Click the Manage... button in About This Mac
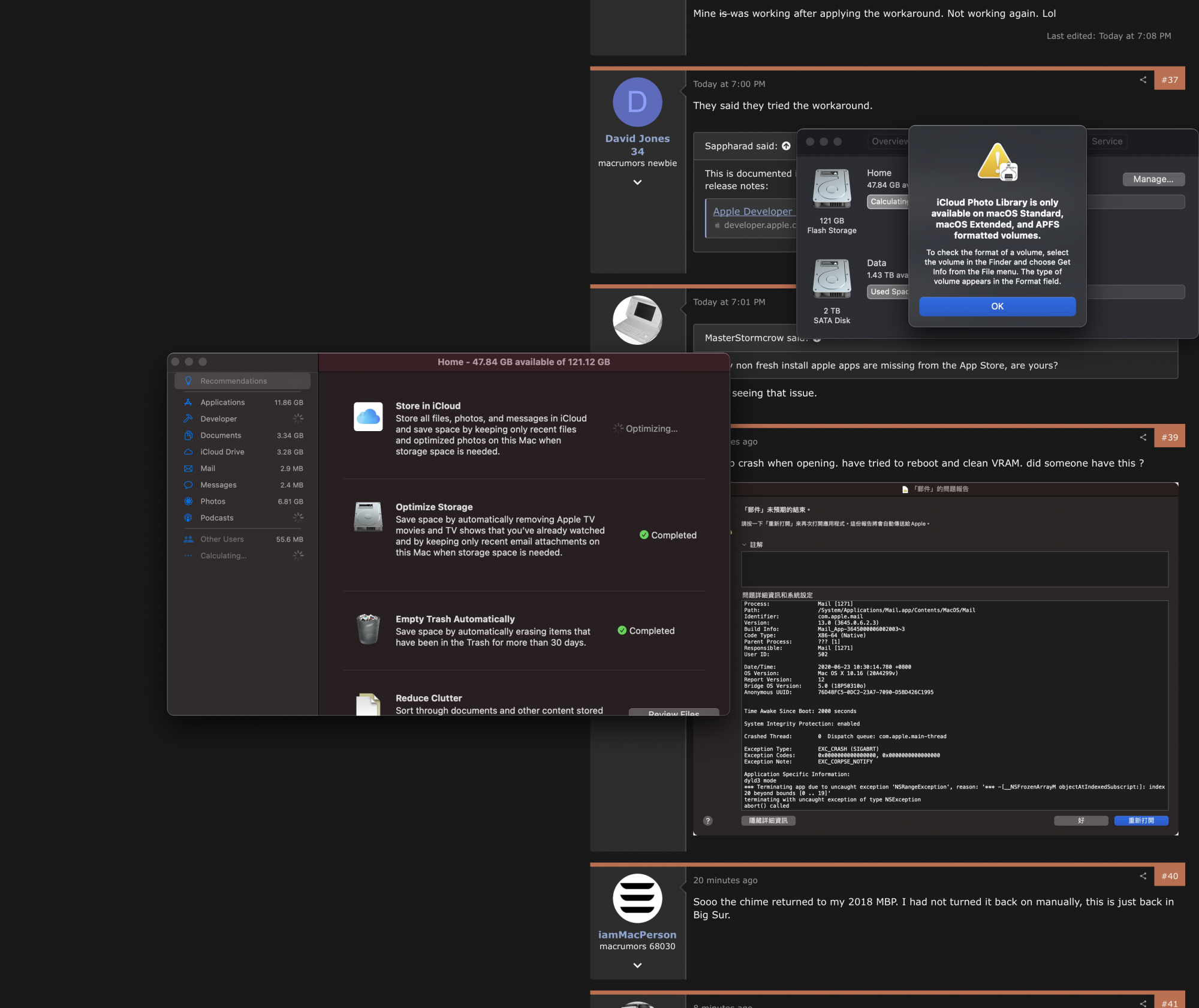The width and height of the screenshot is (1199, 1008). point(1153,179)
